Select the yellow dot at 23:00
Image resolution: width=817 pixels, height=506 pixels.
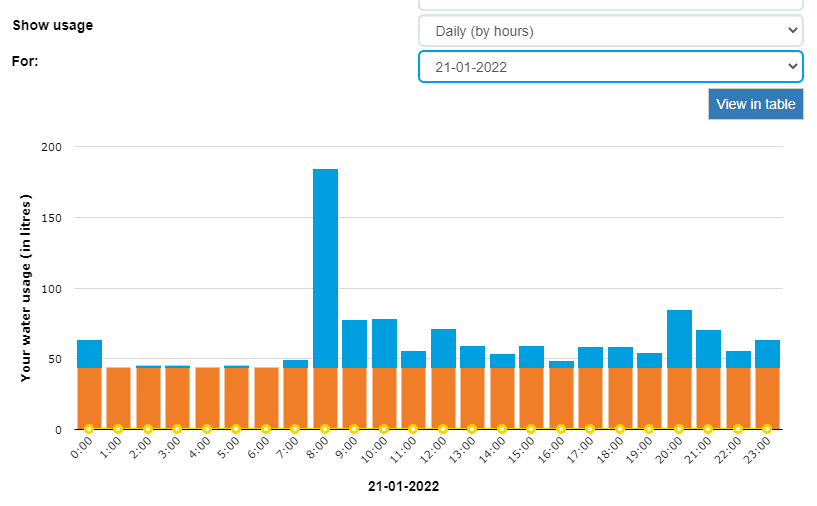767,429
